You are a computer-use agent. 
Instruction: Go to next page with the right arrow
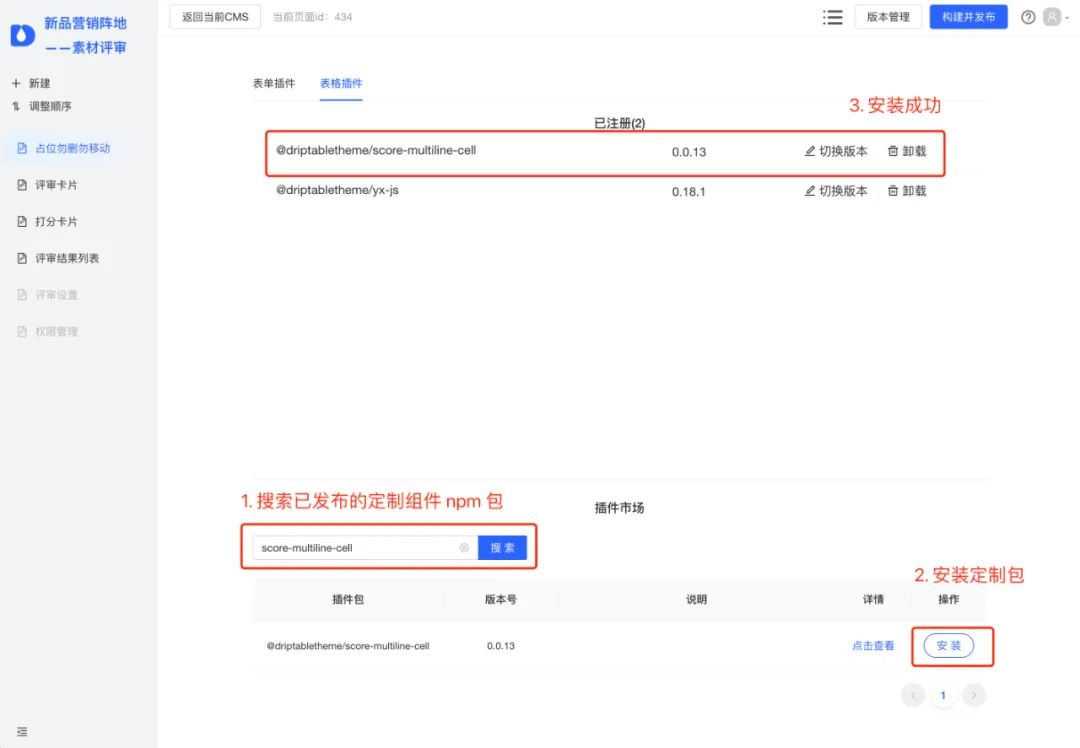point(974,695)
